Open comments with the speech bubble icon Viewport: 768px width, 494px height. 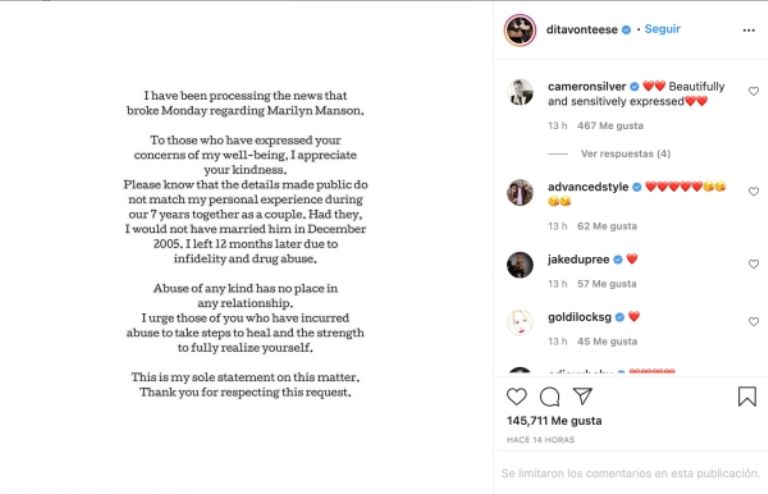549,396
